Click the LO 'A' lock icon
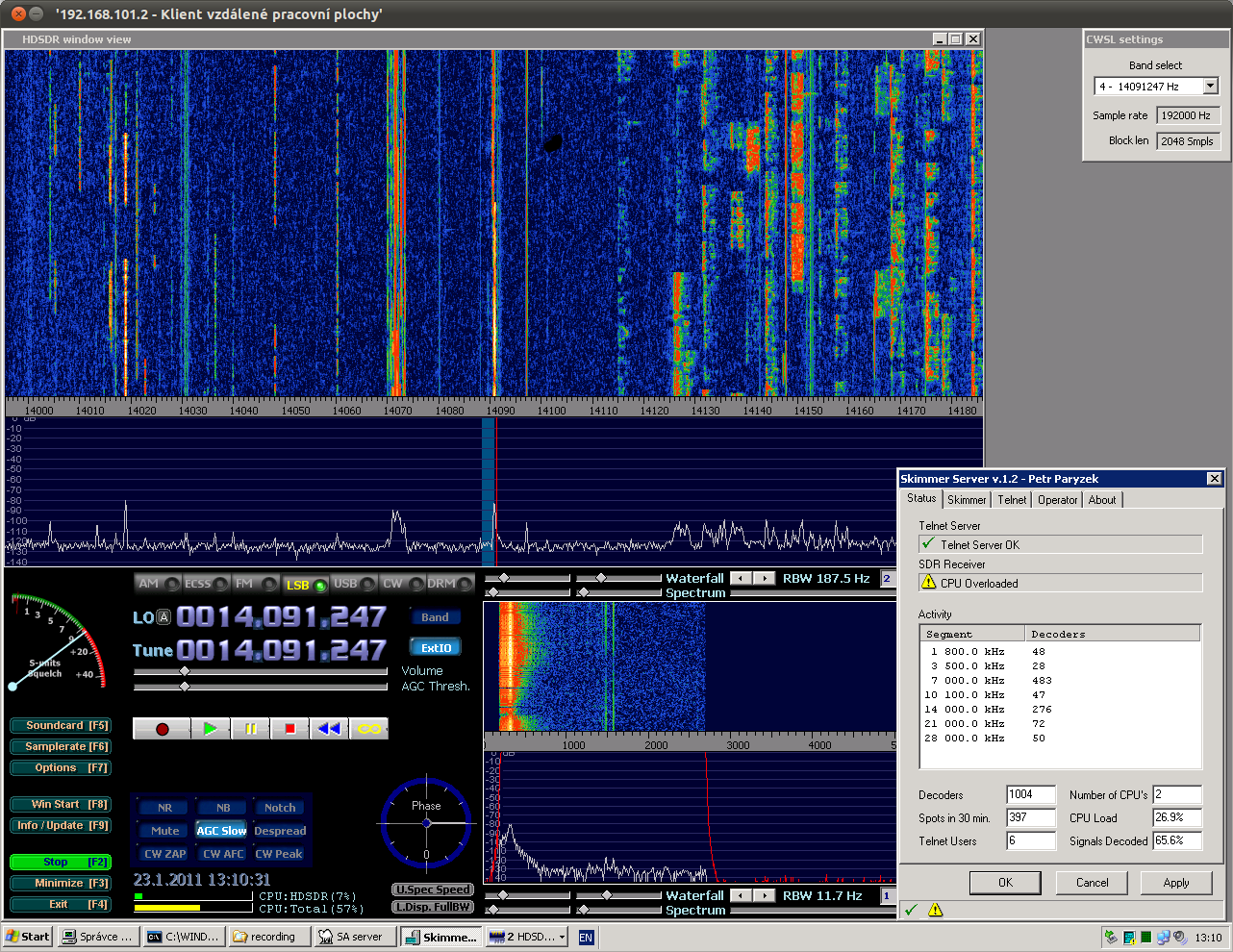 [x=164, y=617]
